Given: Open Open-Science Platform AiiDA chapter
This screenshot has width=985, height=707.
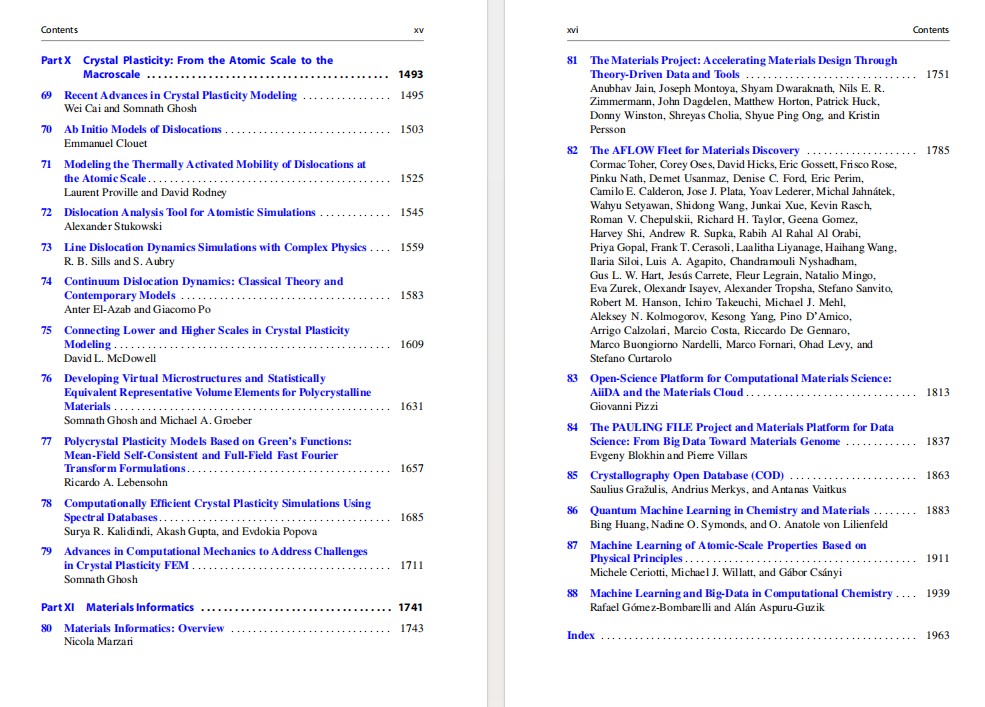Looking at the screenshot, I should pos(741,385).
